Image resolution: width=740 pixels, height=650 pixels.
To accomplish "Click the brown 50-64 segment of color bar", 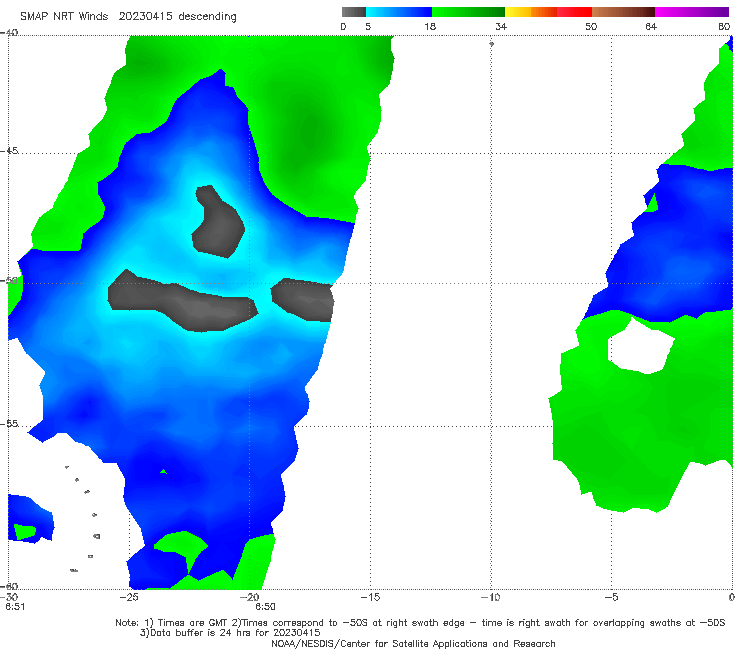I will click(x=623, y=12).
